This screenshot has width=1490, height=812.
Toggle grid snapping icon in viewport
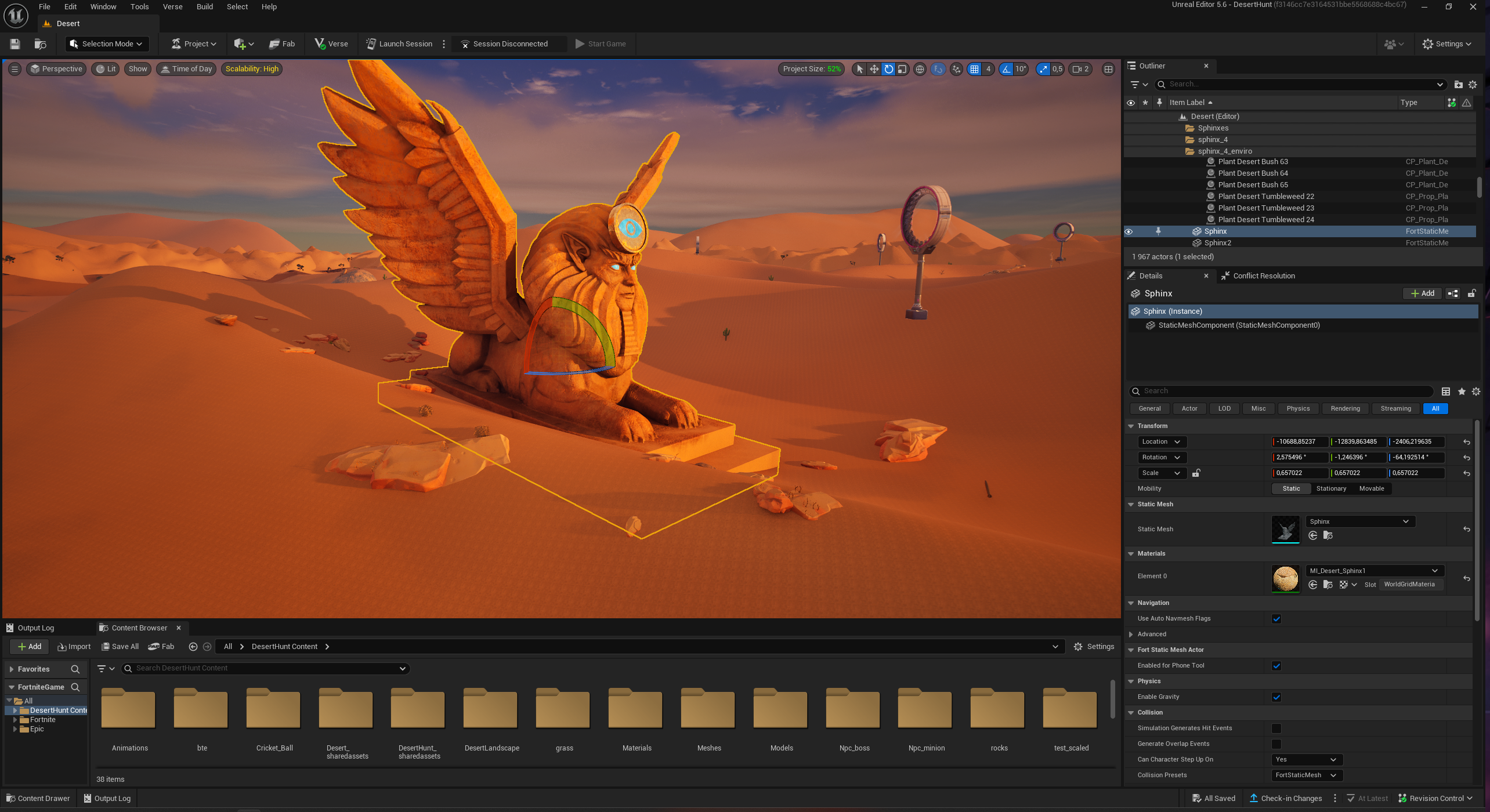pyautogui.click(x=975, y=69)
